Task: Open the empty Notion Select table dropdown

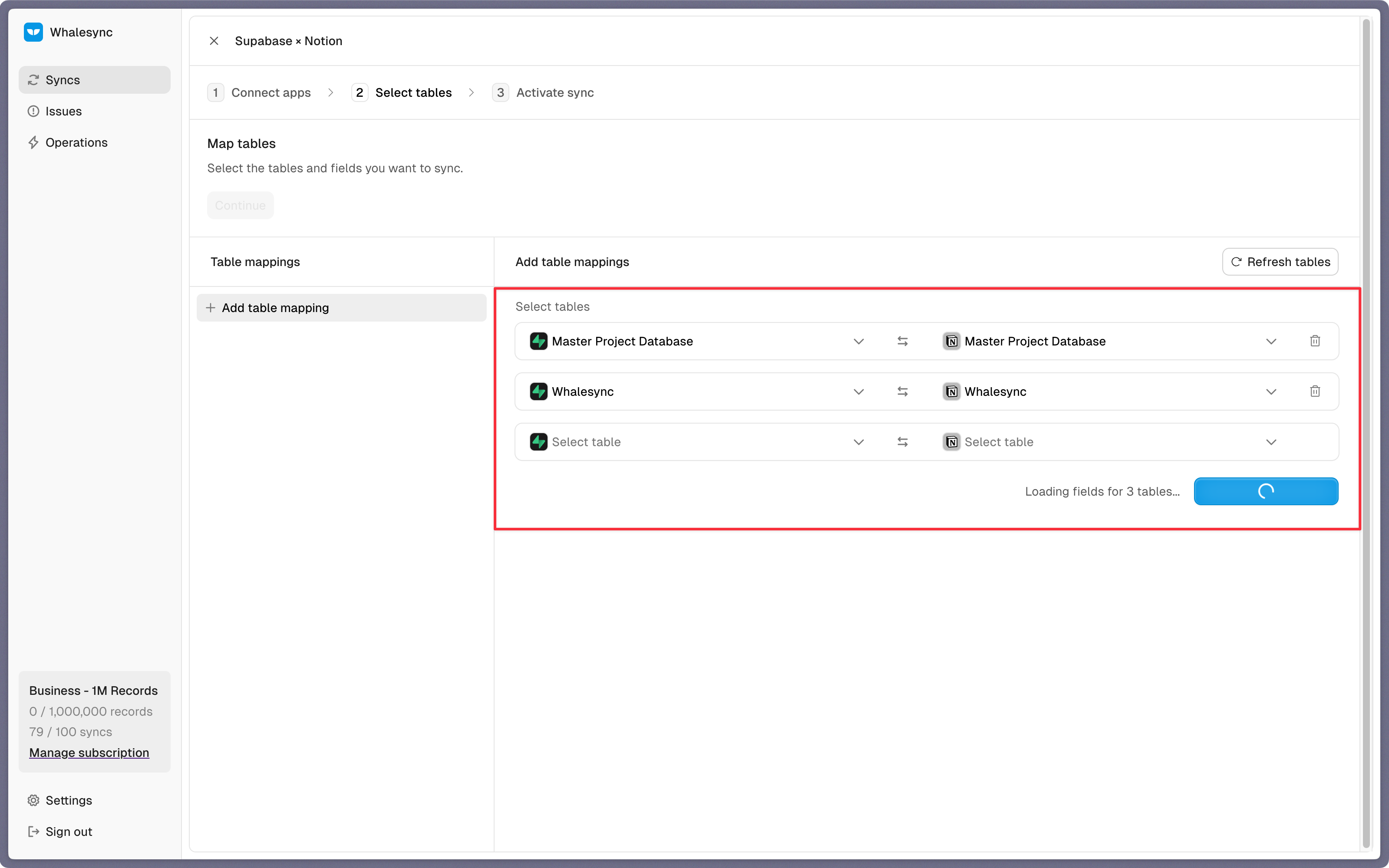Action: [x=1111, y=442]
